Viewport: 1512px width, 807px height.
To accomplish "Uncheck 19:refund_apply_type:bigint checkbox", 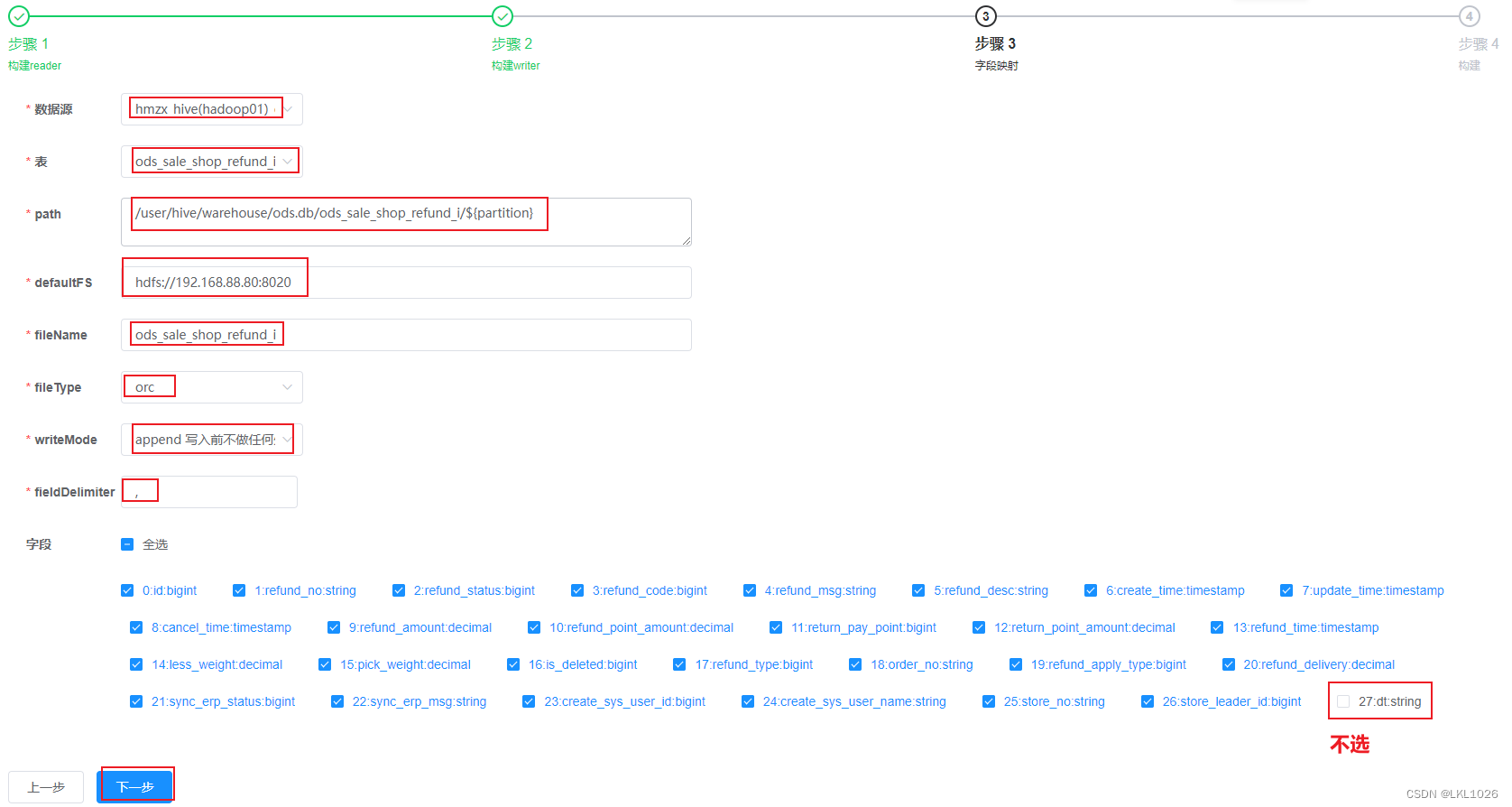I will click(x=1016, y=664).
